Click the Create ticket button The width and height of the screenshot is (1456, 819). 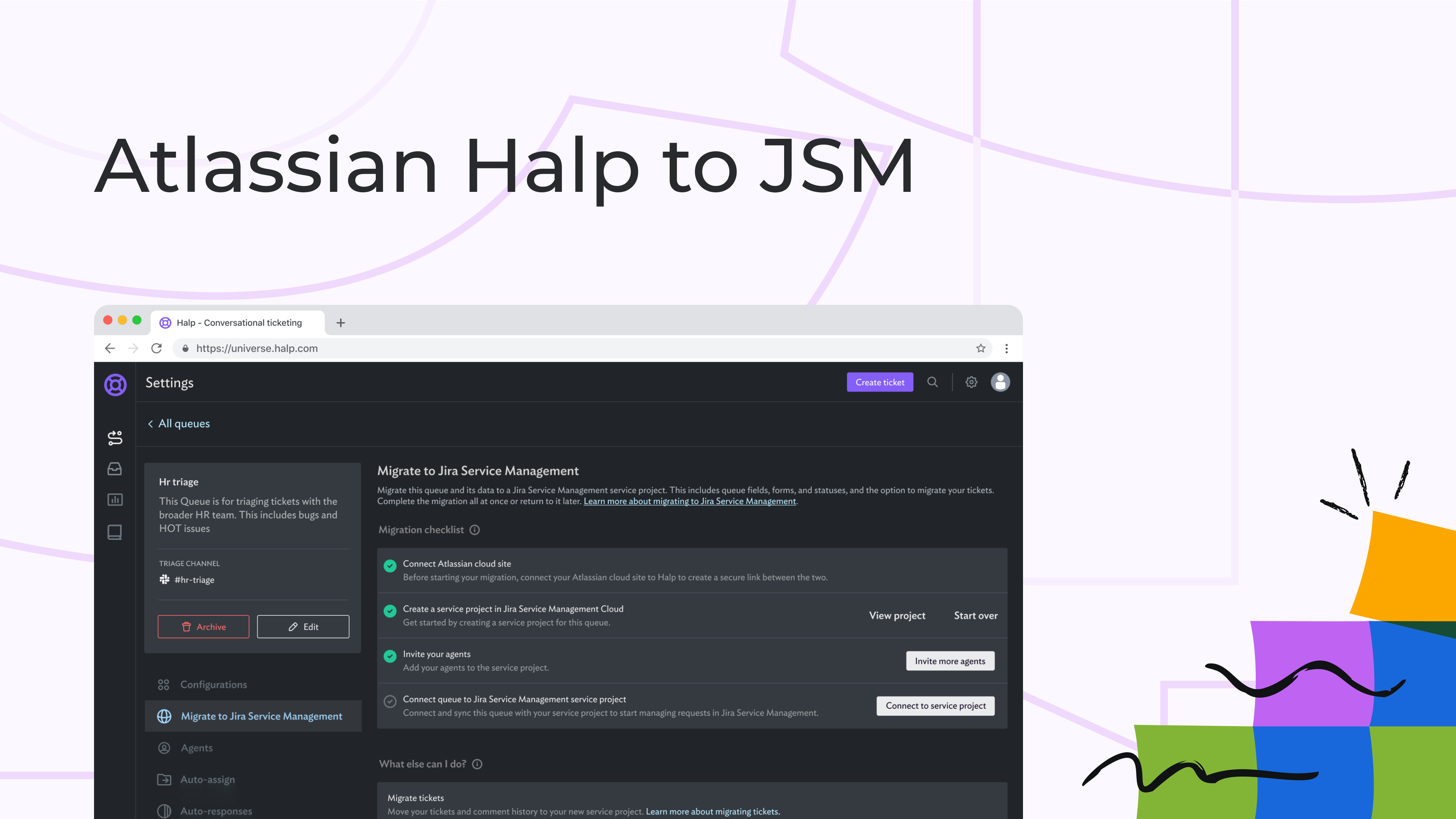pyautogui.click(x=880, y=382)
